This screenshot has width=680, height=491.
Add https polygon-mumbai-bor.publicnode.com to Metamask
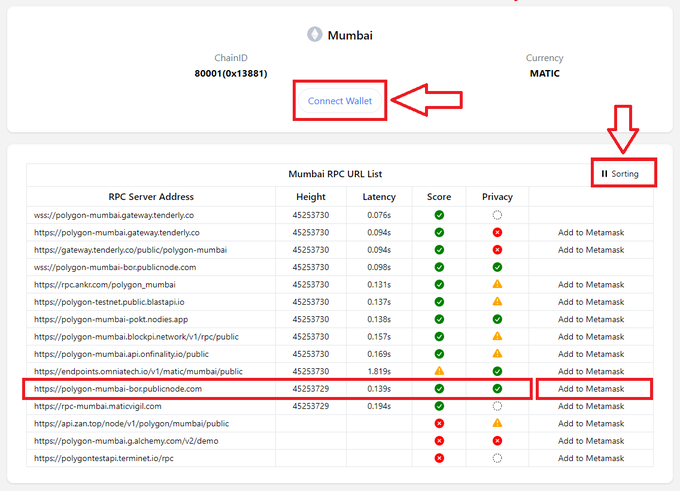591,389
